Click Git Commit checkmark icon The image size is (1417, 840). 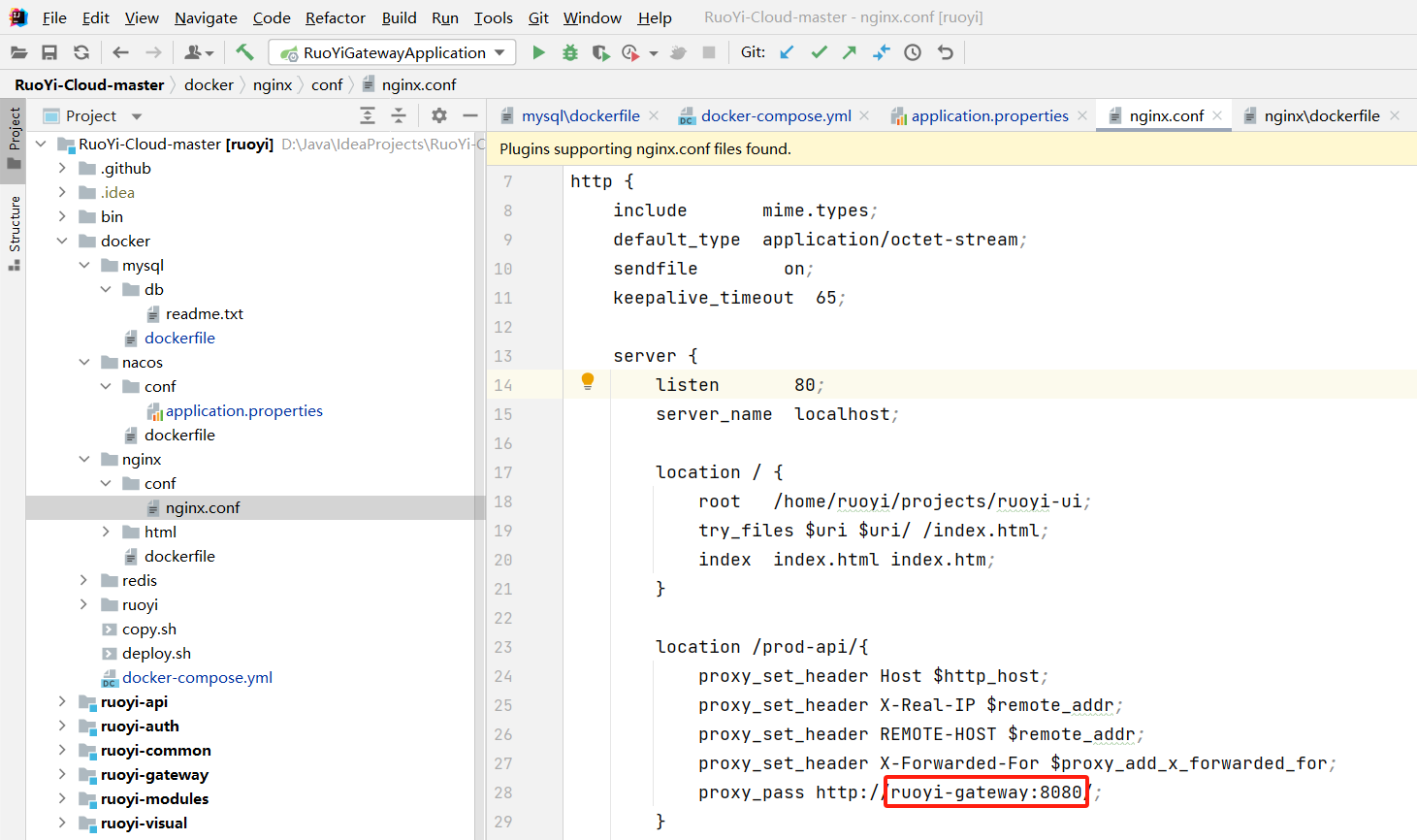pyautogui.click(x=820, y=52)
